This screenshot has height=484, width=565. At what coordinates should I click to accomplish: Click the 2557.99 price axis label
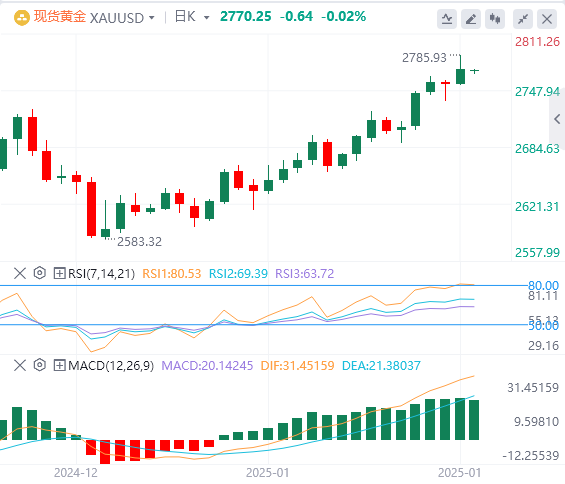point(537,253)
